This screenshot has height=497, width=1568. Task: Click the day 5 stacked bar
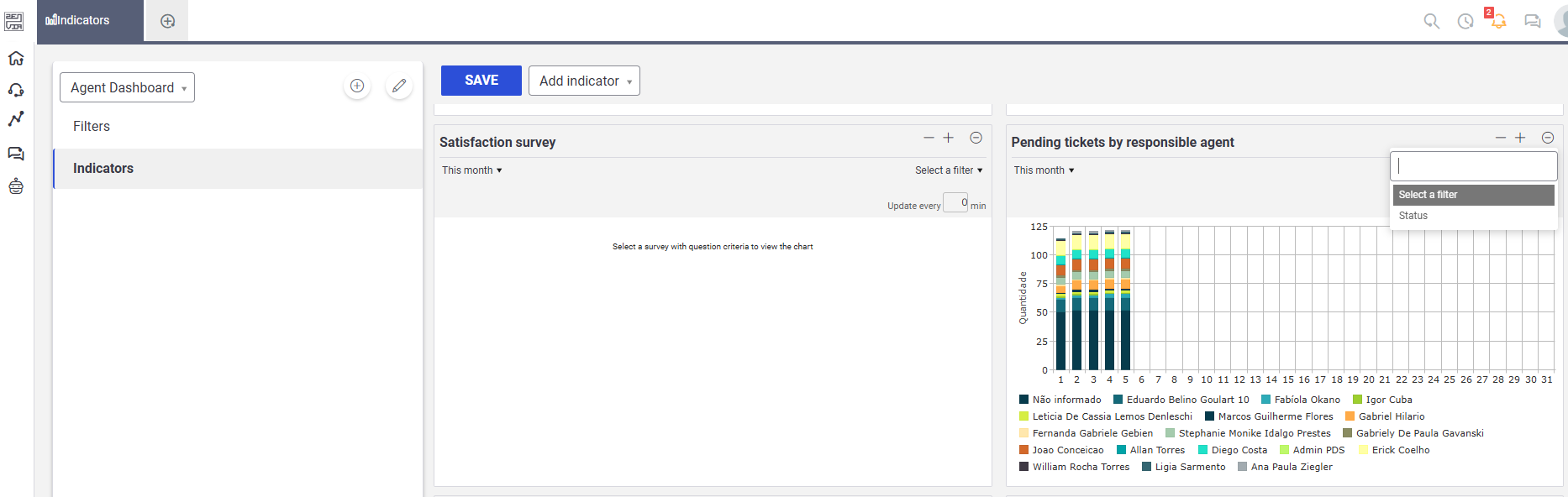point(1126,300)
